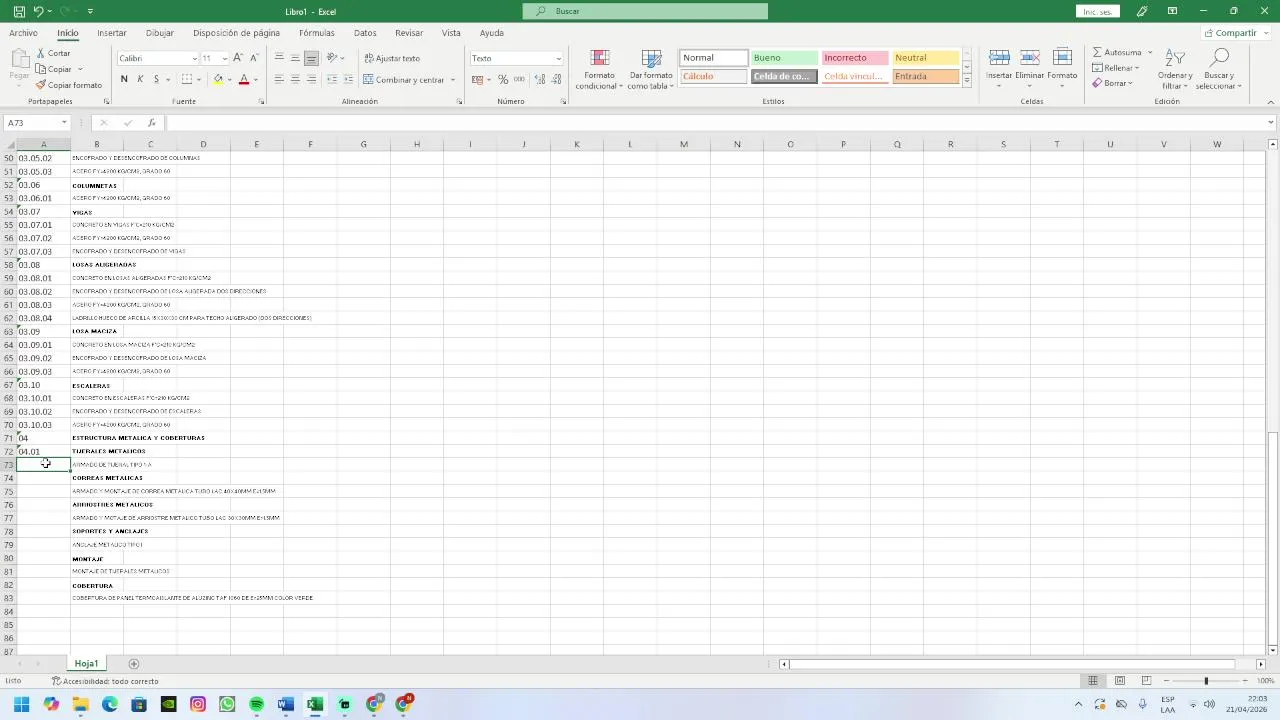Click the Cortar (cut) scissors icon

pyautogui.click(x=41, y=53)
